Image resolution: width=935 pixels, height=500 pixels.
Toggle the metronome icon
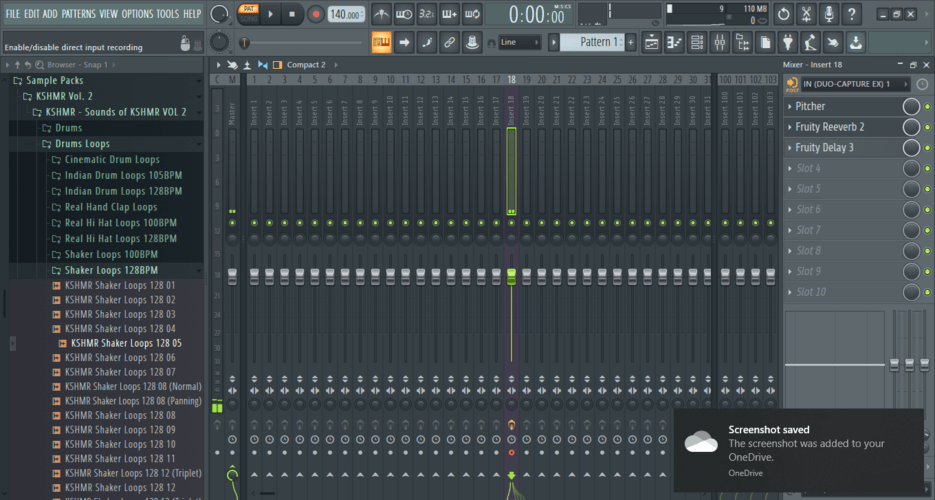(x=381, y=14)
